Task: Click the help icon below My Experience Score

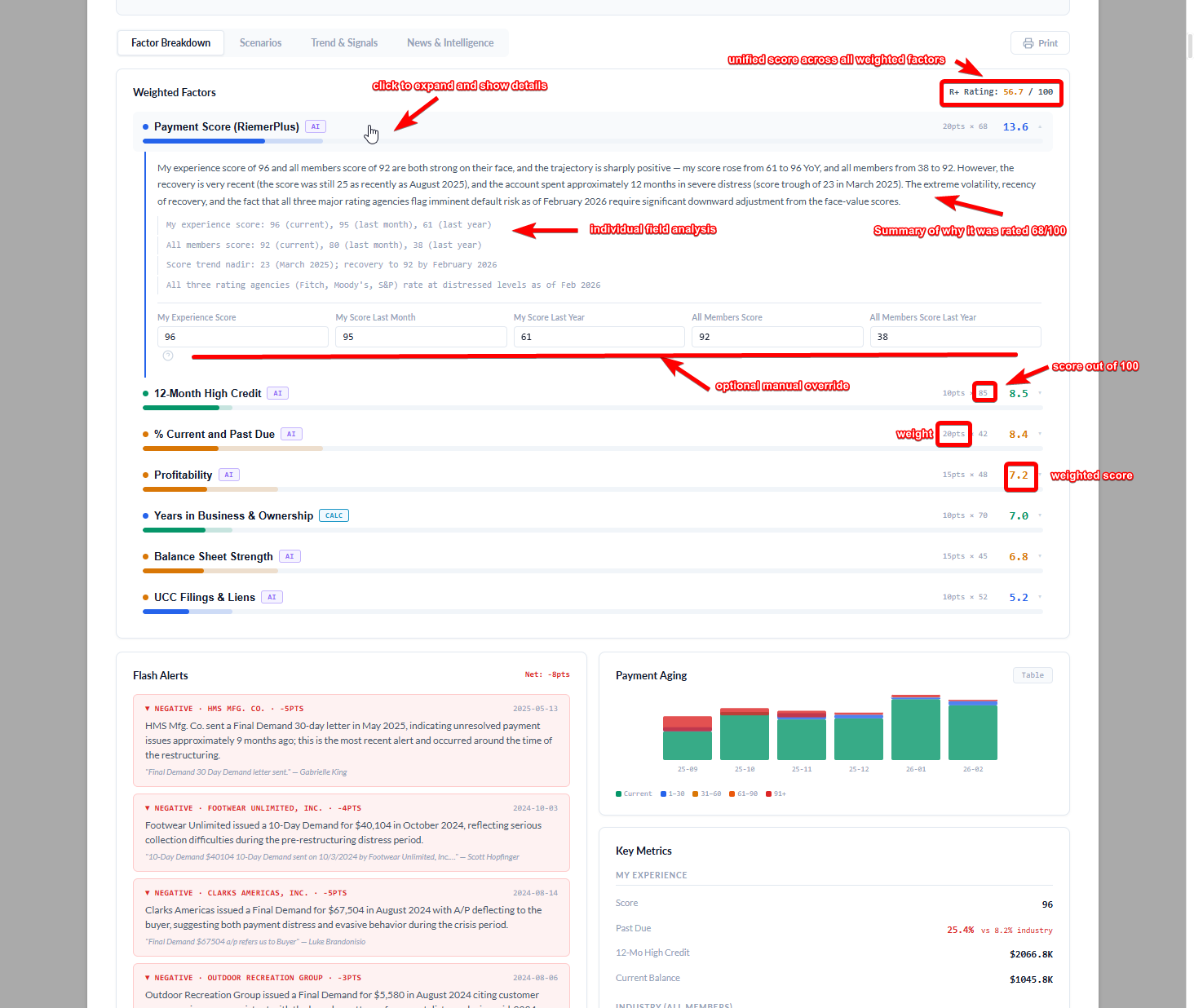Action: point(168,356)
